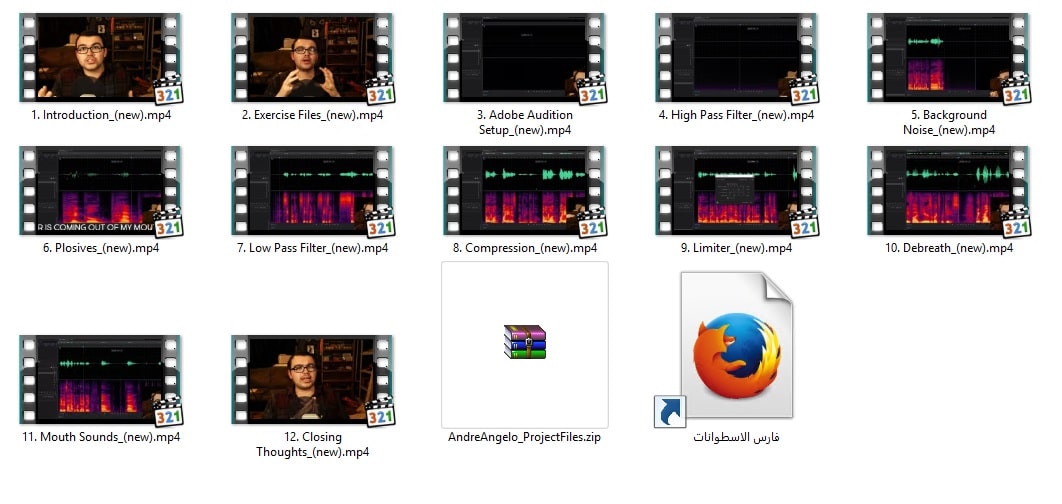Viewport: 1062px width, 504px height.
Task: Click the file name "AndreAngelo_ProjectFiles.zip"
Action: click(524, 437)
